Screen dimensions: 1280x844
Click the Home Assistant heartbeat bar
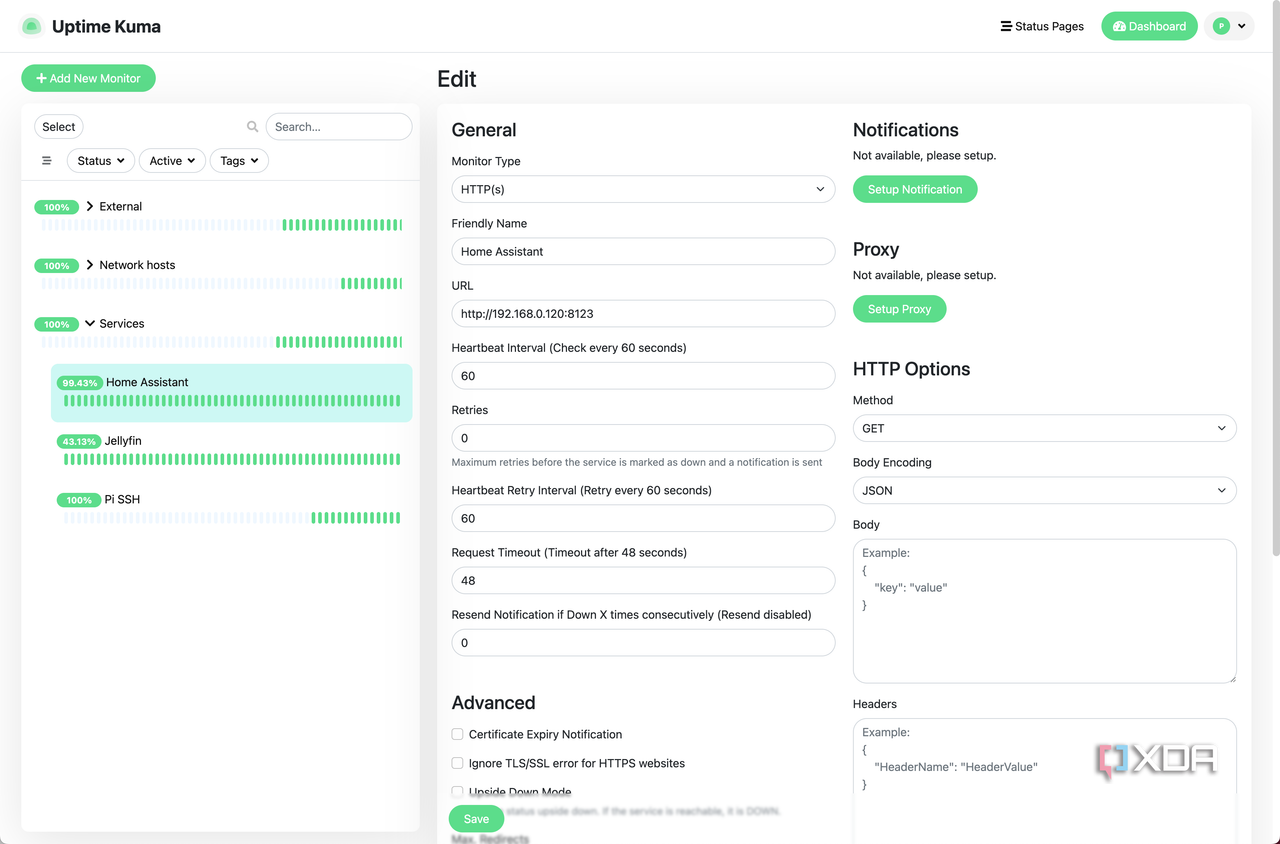click(232, 401)
